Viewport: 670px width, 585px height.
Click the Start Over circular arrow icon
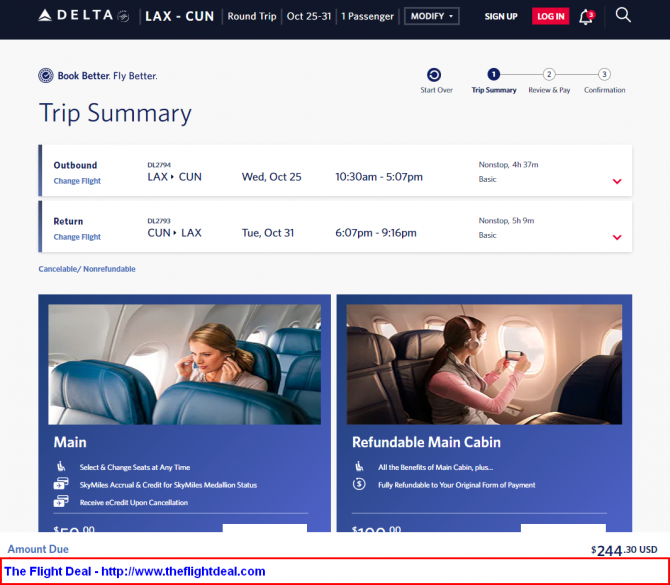[x=434, y=75]
